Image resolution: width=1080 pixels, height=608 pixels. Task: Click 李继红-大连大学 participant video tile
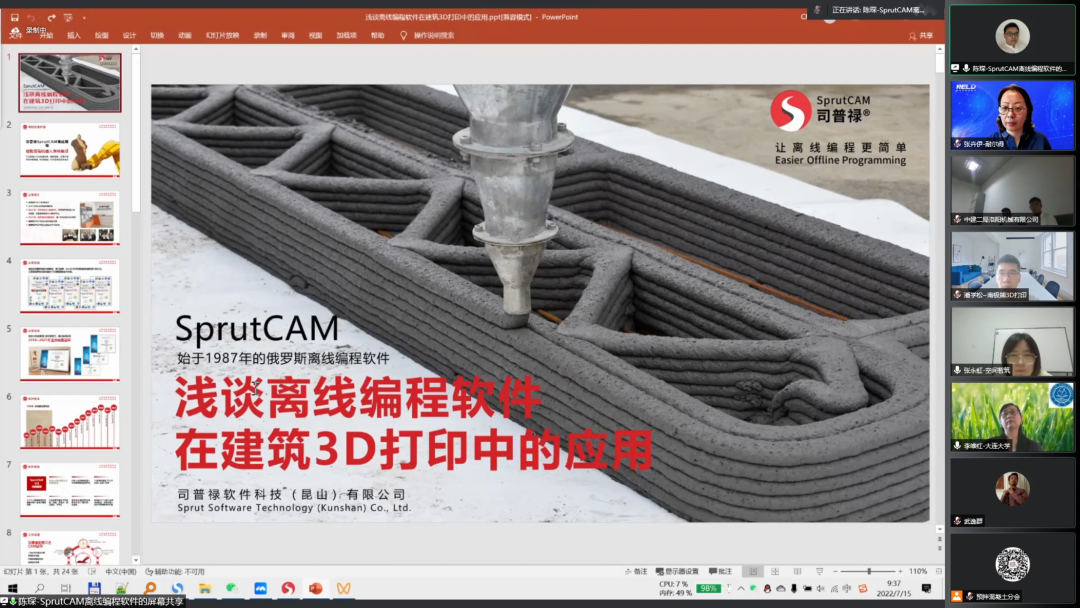pos(1012,417)
